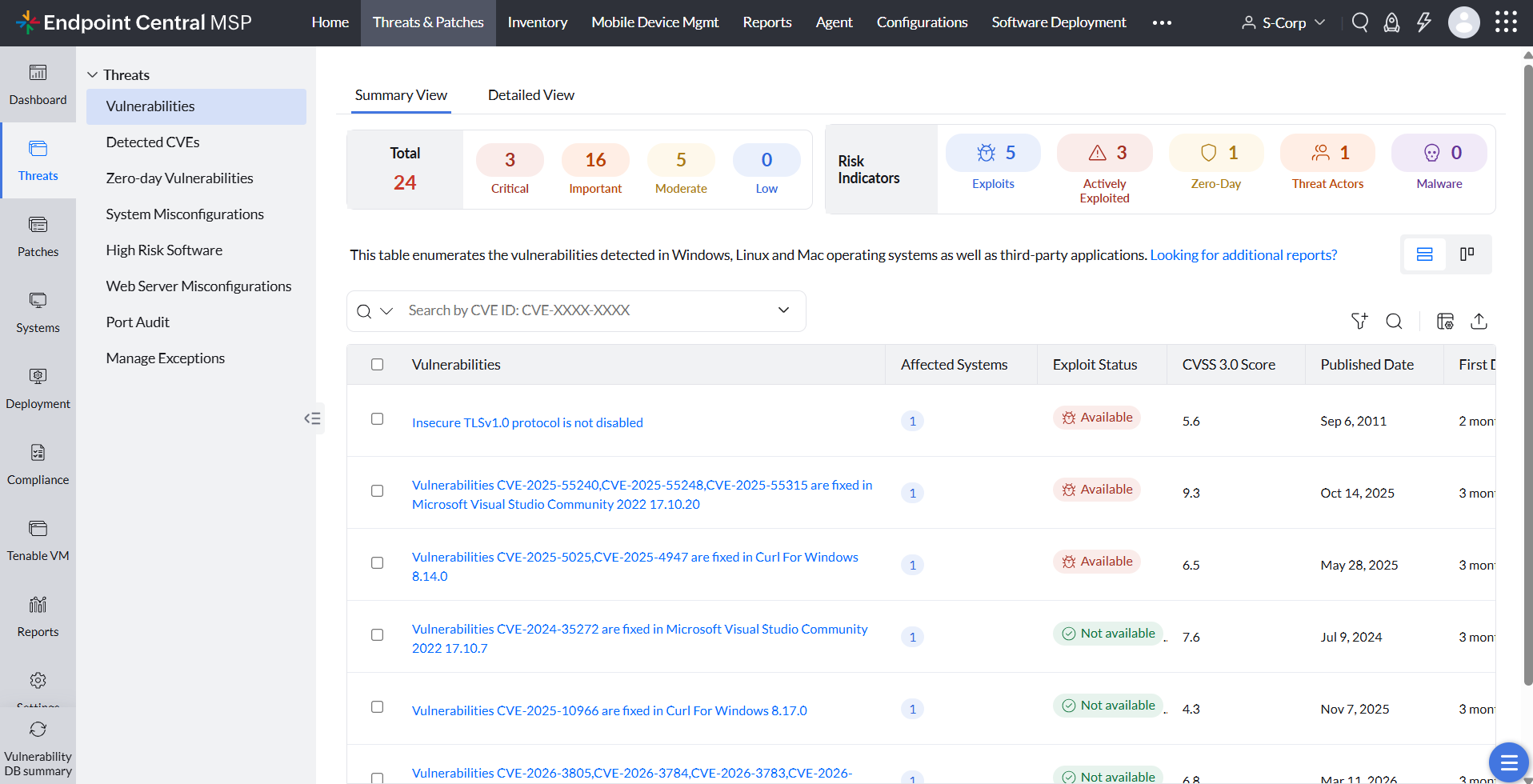Open the Compliance sidebar section
1533x784 pixels.
(x=38, y=464)
